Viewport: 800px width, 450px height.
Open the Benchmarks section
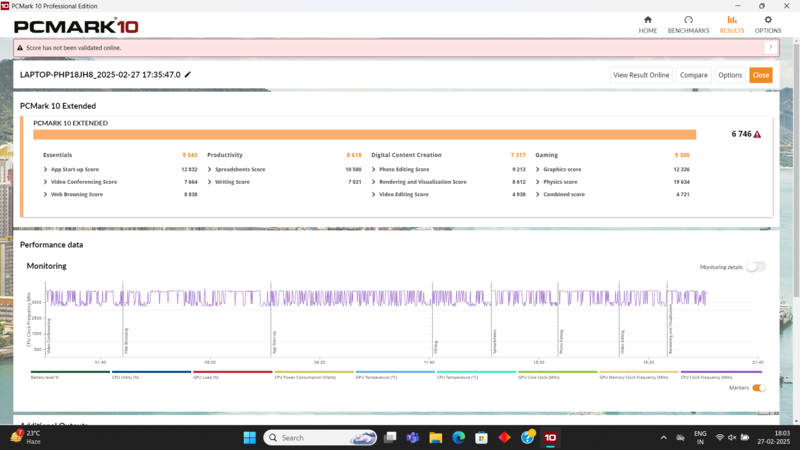[x=688, y=24]
